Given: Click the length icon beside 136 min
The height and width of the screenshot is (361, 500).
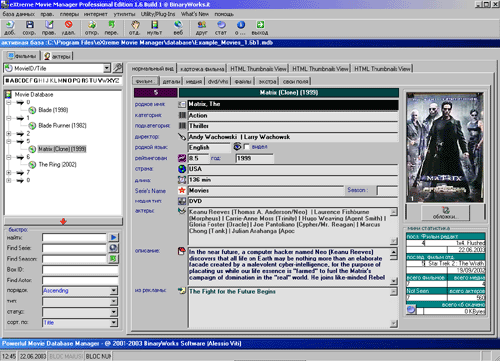Looking at the screenshot, I should 182,180.
